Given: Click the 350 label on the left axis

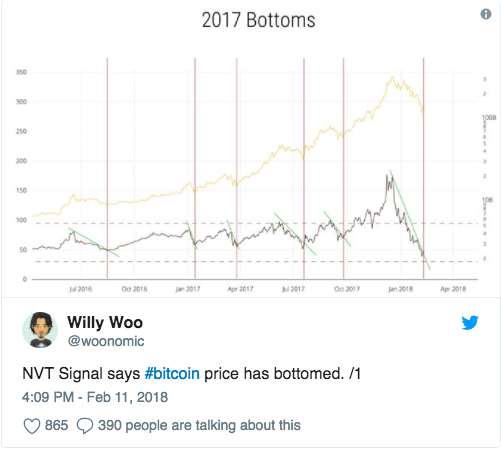Looking at the screenshot, I should tap(21, 72).
